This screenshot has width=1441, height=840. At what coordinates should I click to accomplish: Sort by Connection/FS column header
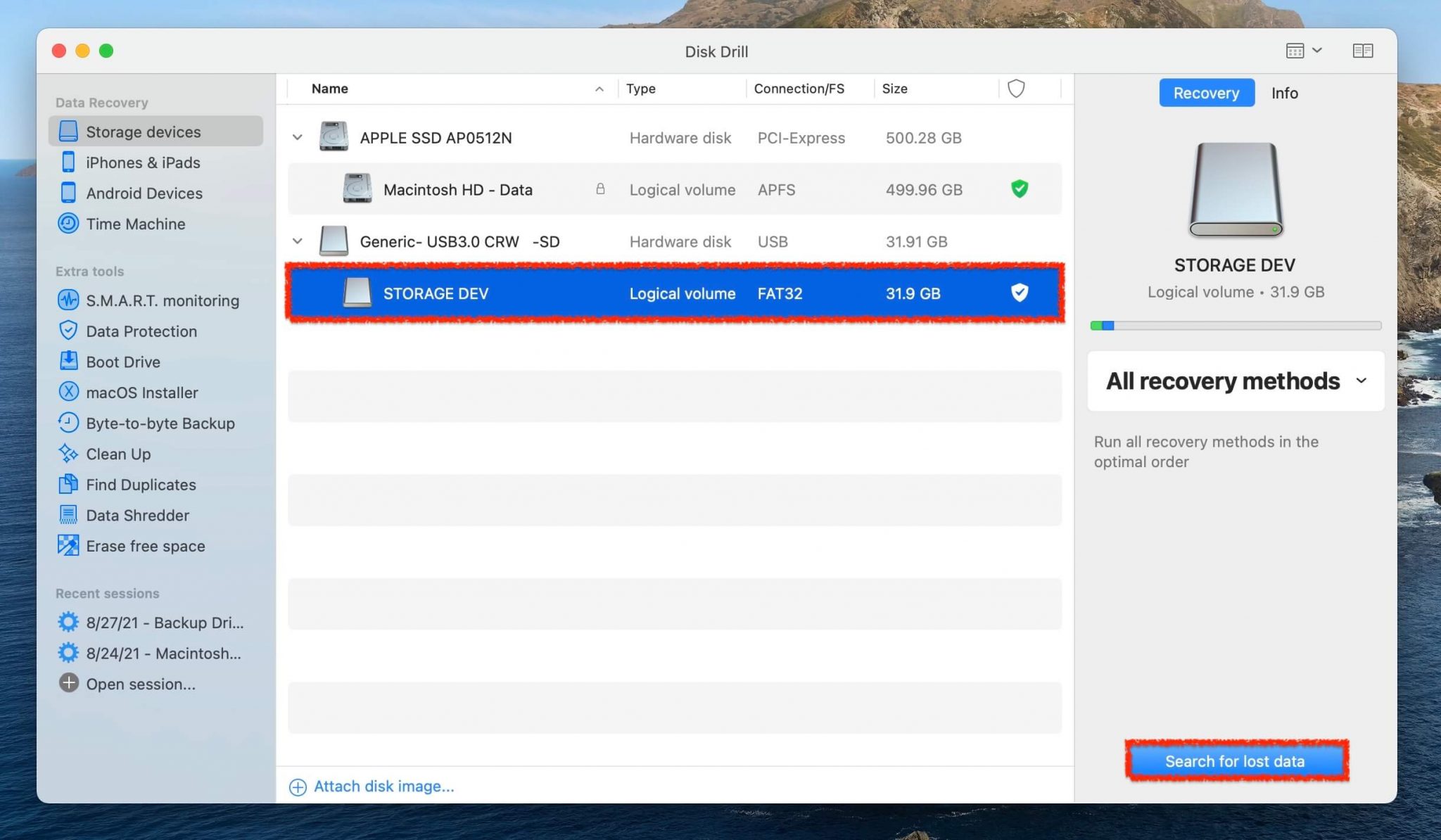[810, 89]
